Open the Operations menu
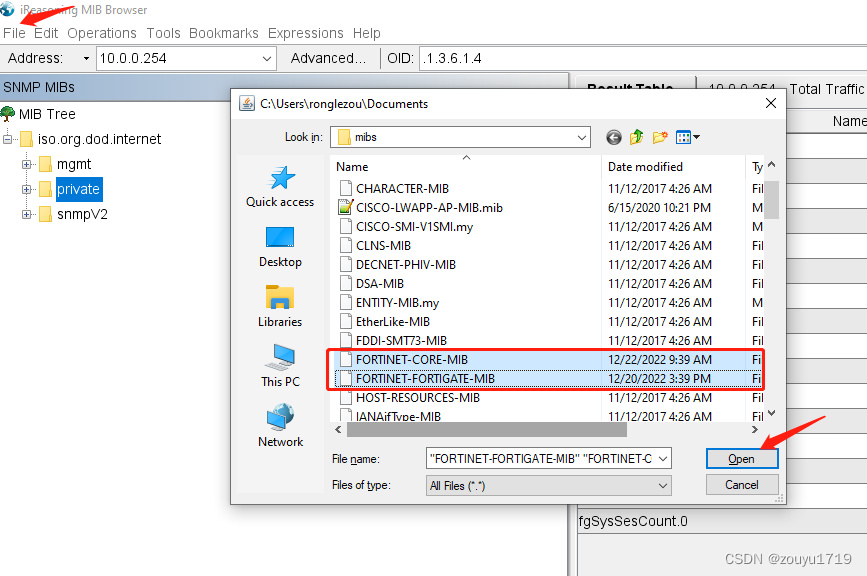Viewport: 867px width, 576px height. point(101,33)
